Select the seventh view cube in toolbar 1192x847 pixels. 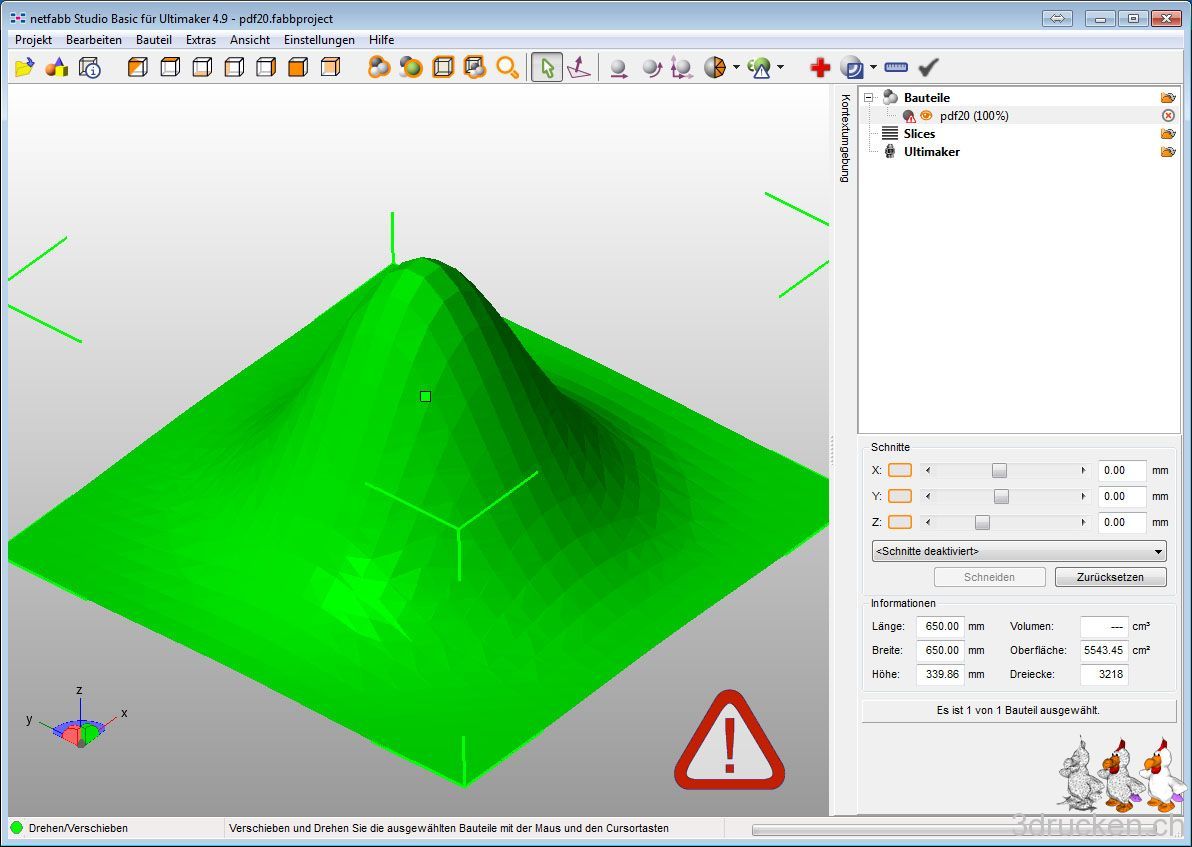(x=330, y=68)
